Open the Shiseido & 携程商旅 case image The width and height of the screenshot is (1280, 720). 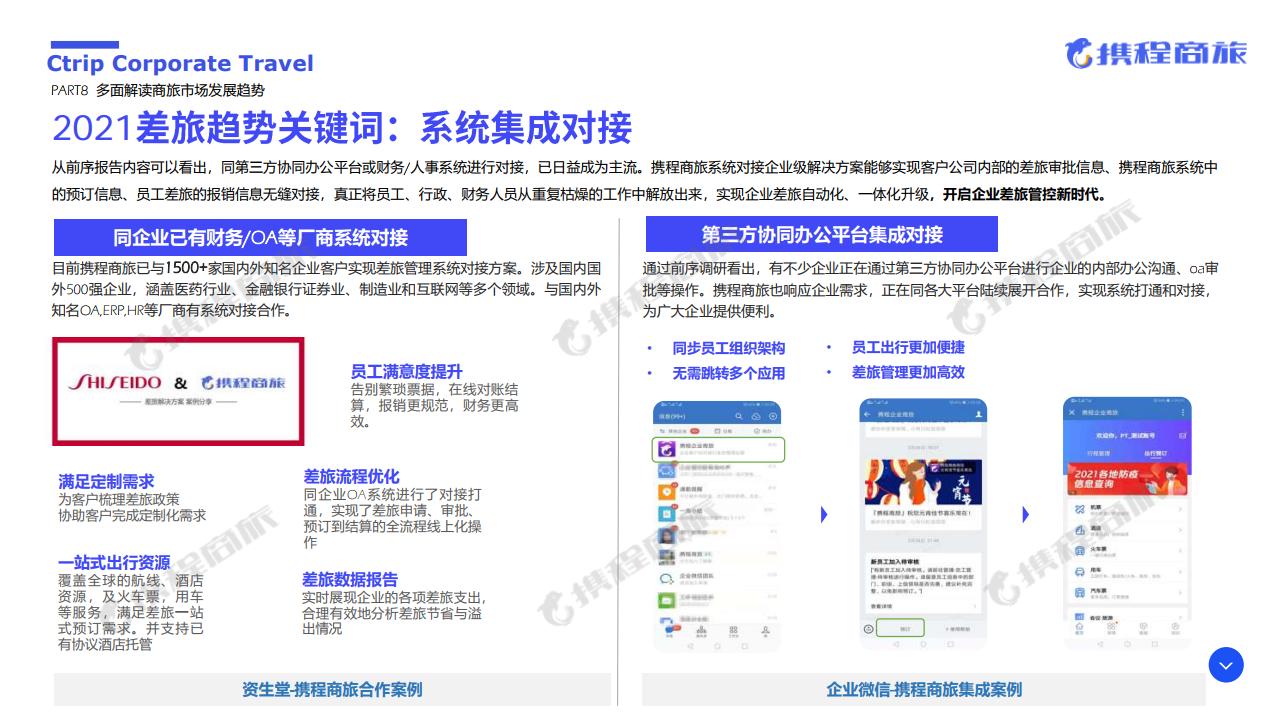point(179,392)
